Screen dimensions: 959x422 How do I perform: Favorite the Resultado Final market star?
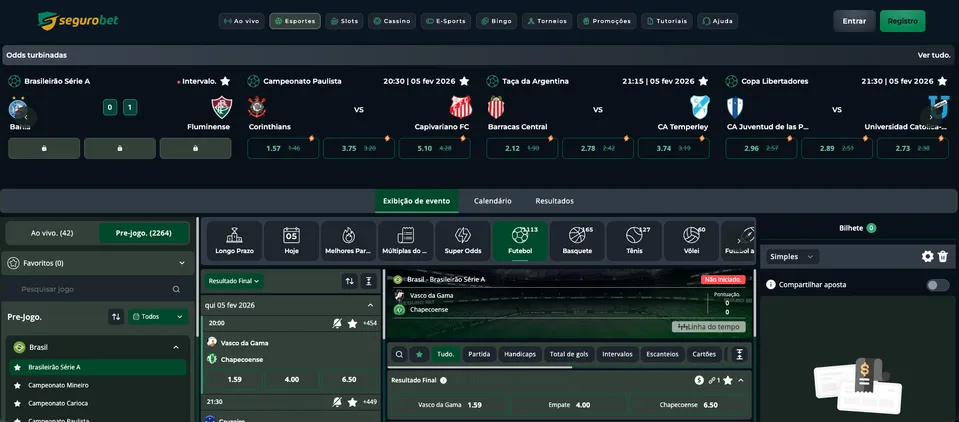tap(728, 380)
